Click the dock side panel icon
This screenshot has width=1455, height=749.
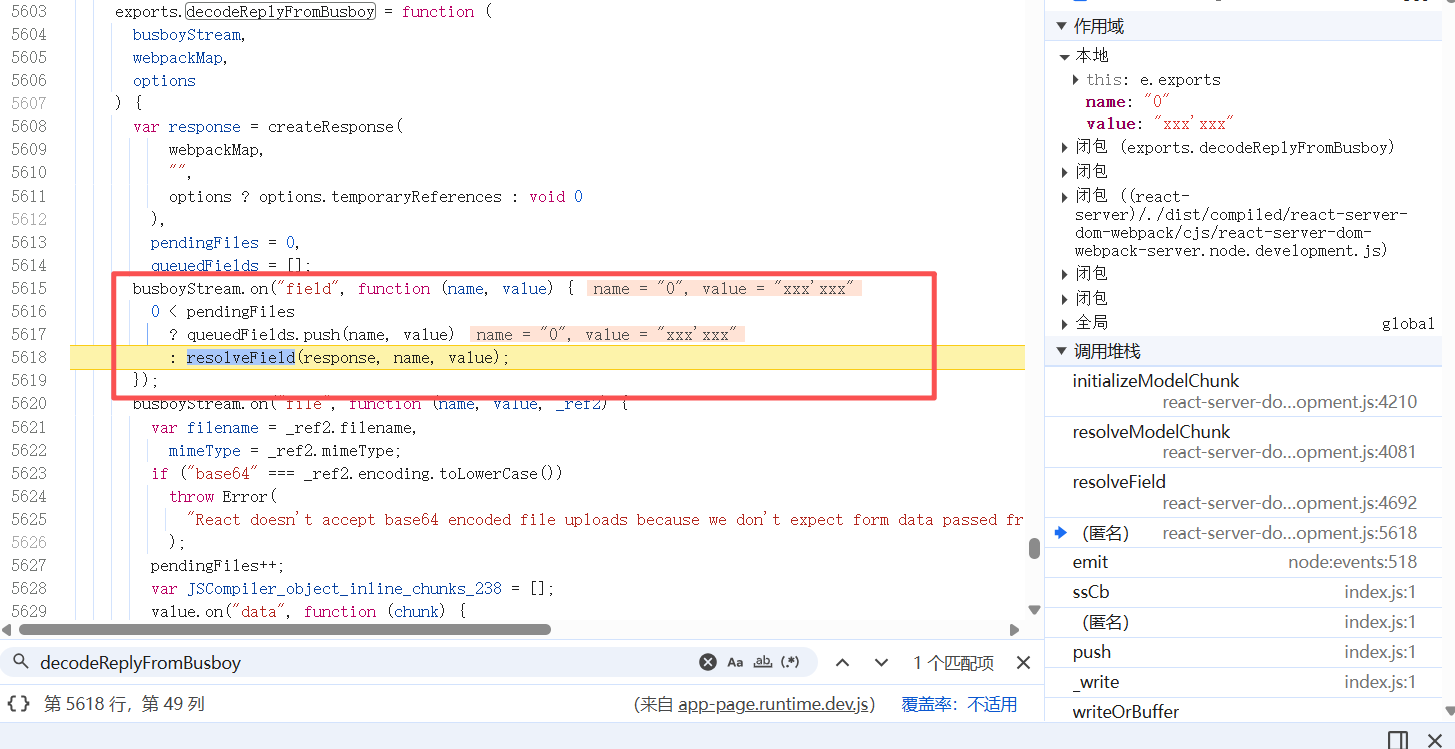pos(1398,740)
